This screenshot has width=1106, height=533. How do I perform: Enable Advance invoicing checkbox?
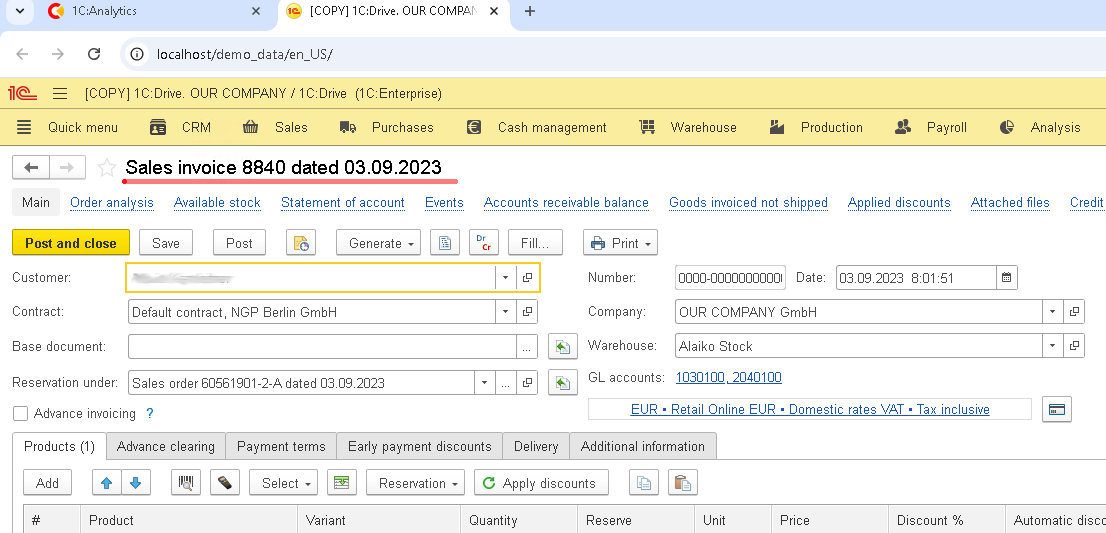tap(21, 413)
